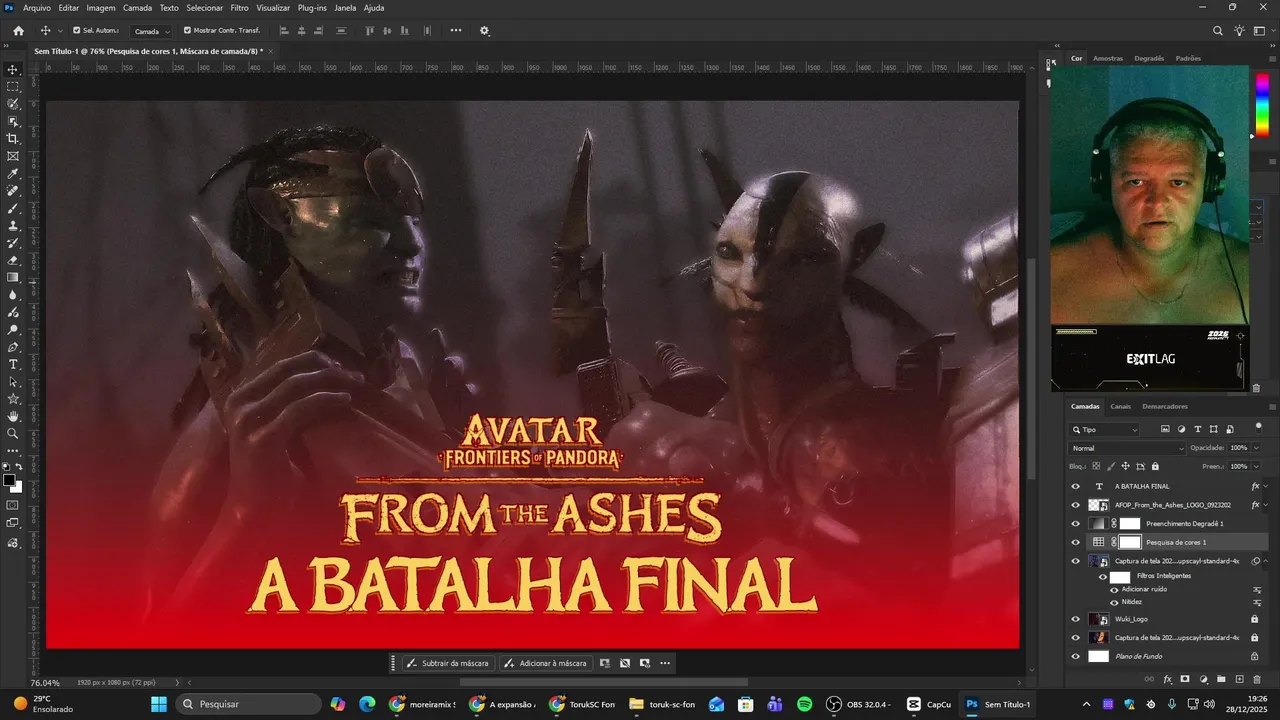Screen dimensions: 1280x720
Task: Select the Rectangular Marquee tool
Action: (13, 87)
